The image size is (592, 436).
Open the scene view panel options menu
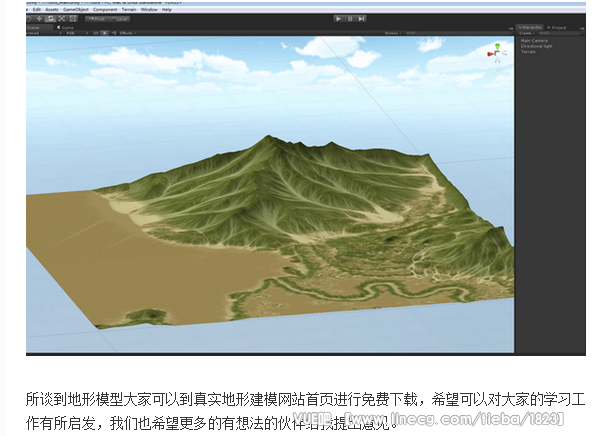pyautogui.click(x=511, y=28)
